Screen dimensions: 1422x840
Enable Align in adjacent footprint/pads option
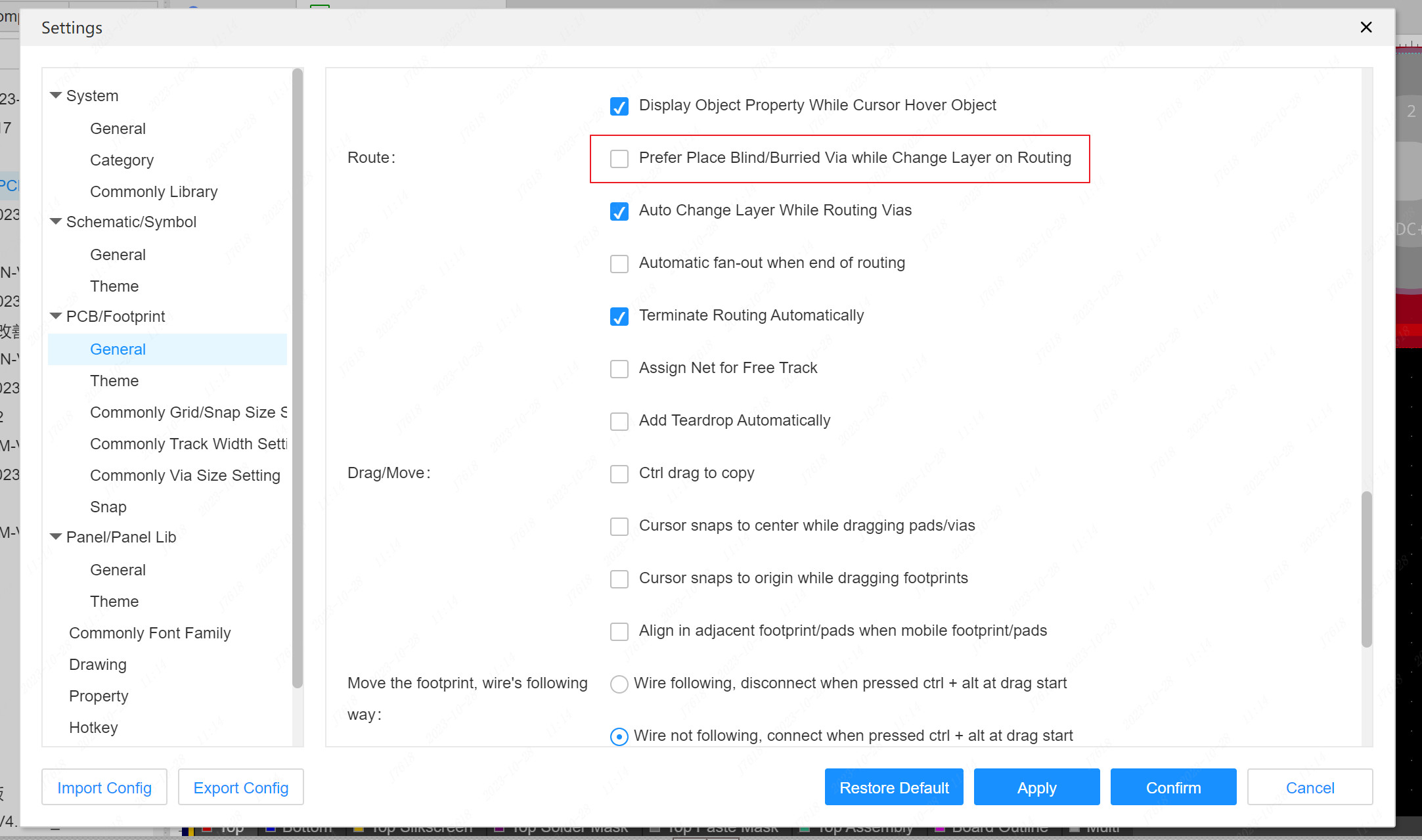pyautogui.click(x=619, y=631)
